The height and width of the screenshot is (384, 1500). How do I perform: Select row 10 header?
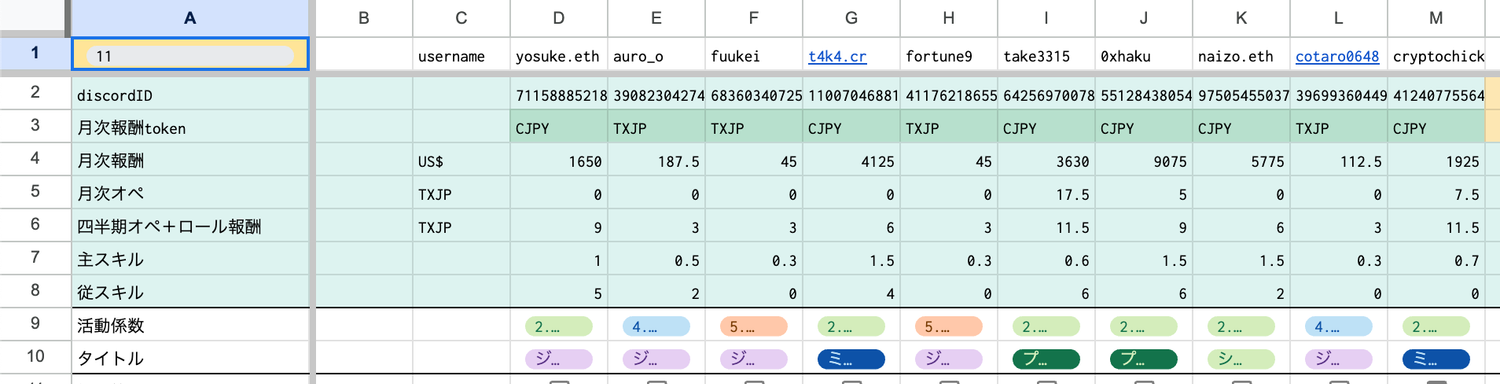[35, 358]
